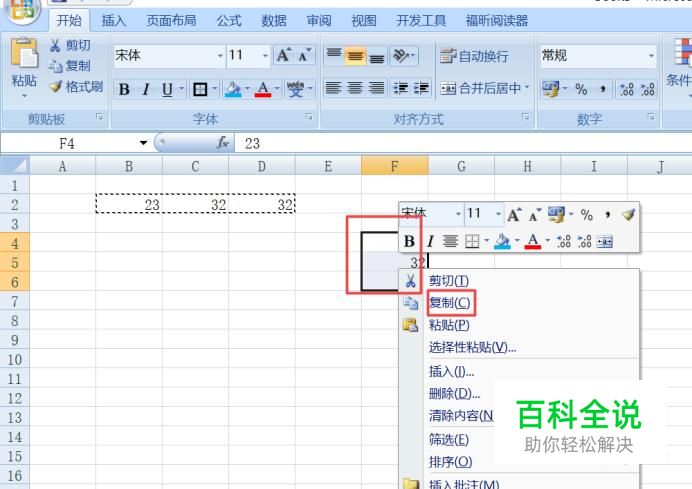Choose 剪切(T) in context menu
The width and height of the screenshot is (692, 489).
519,281
